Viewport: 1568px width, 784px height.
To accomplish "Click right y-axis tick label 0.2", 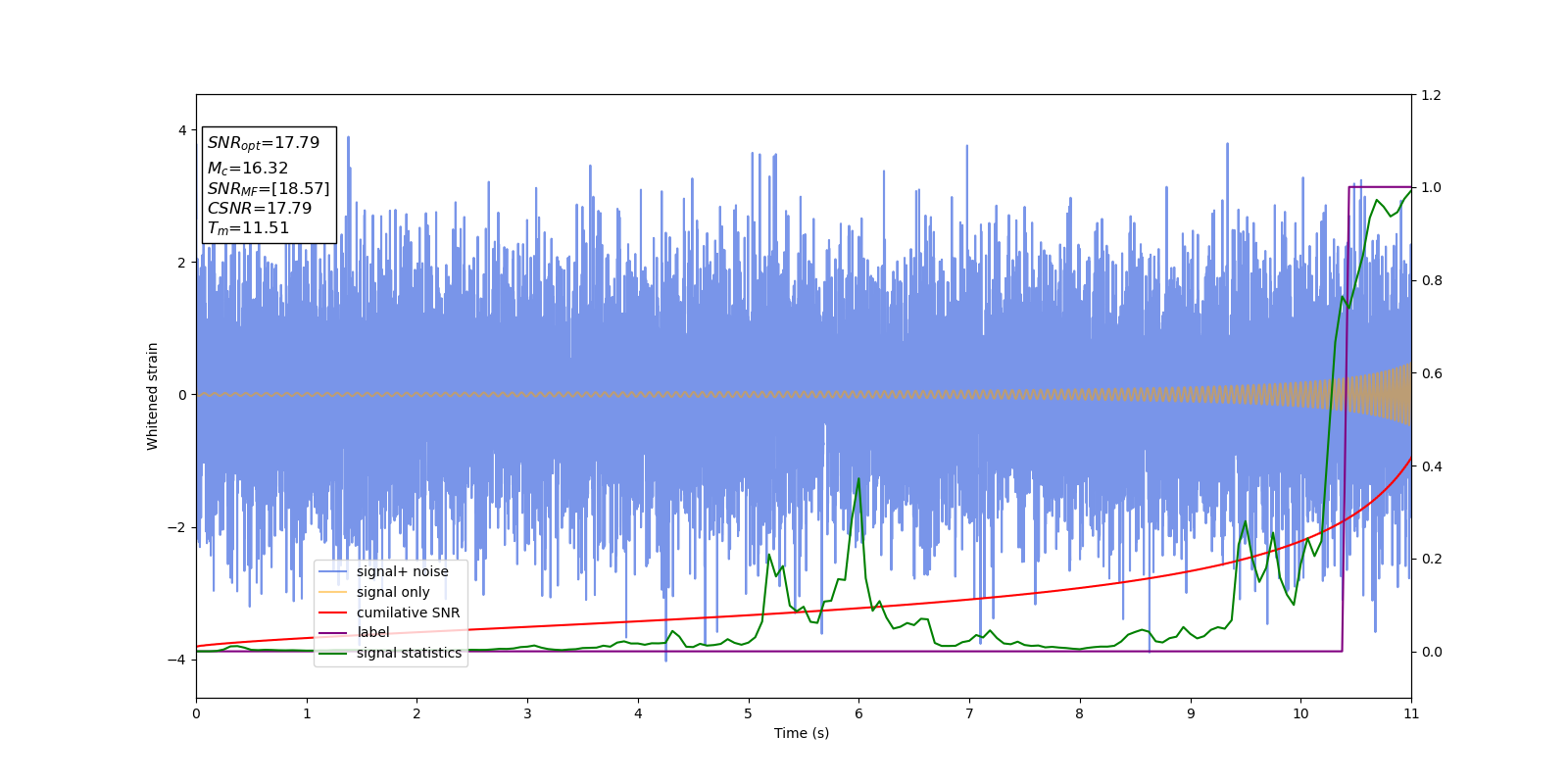I will (x=1431, y=559).
